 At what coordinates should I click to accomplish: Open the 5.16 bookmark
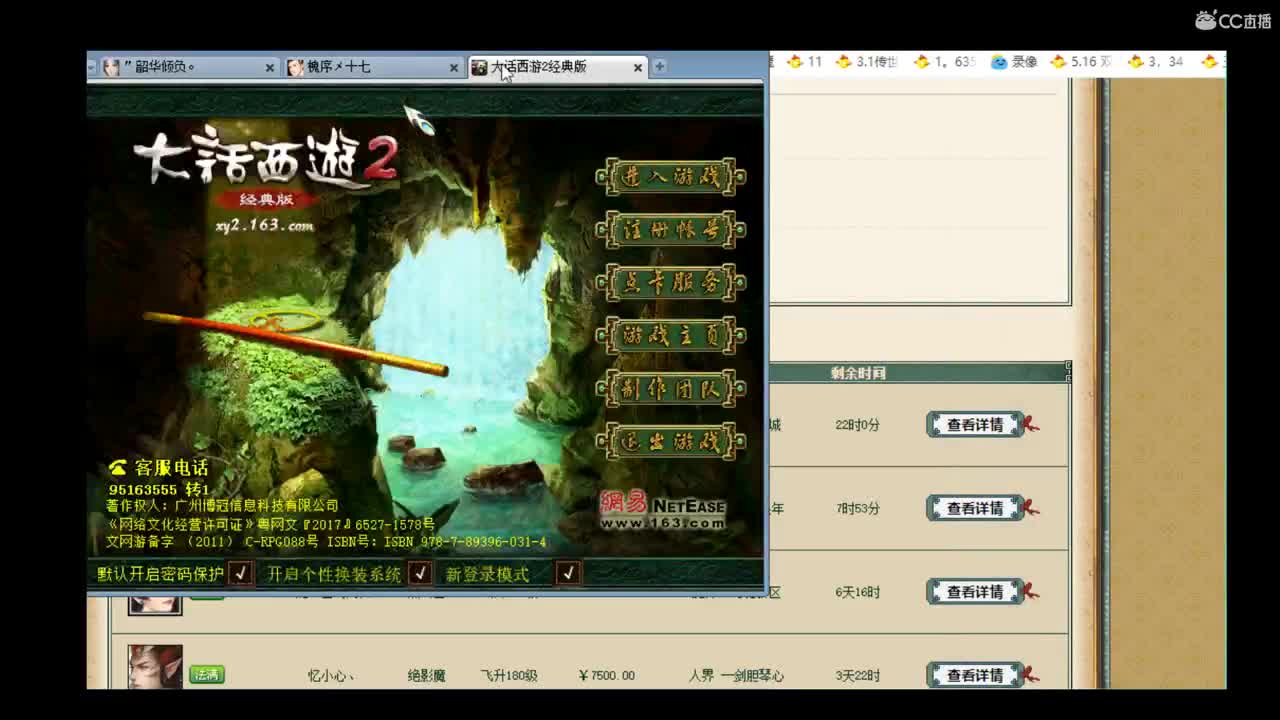(1081, 62)
